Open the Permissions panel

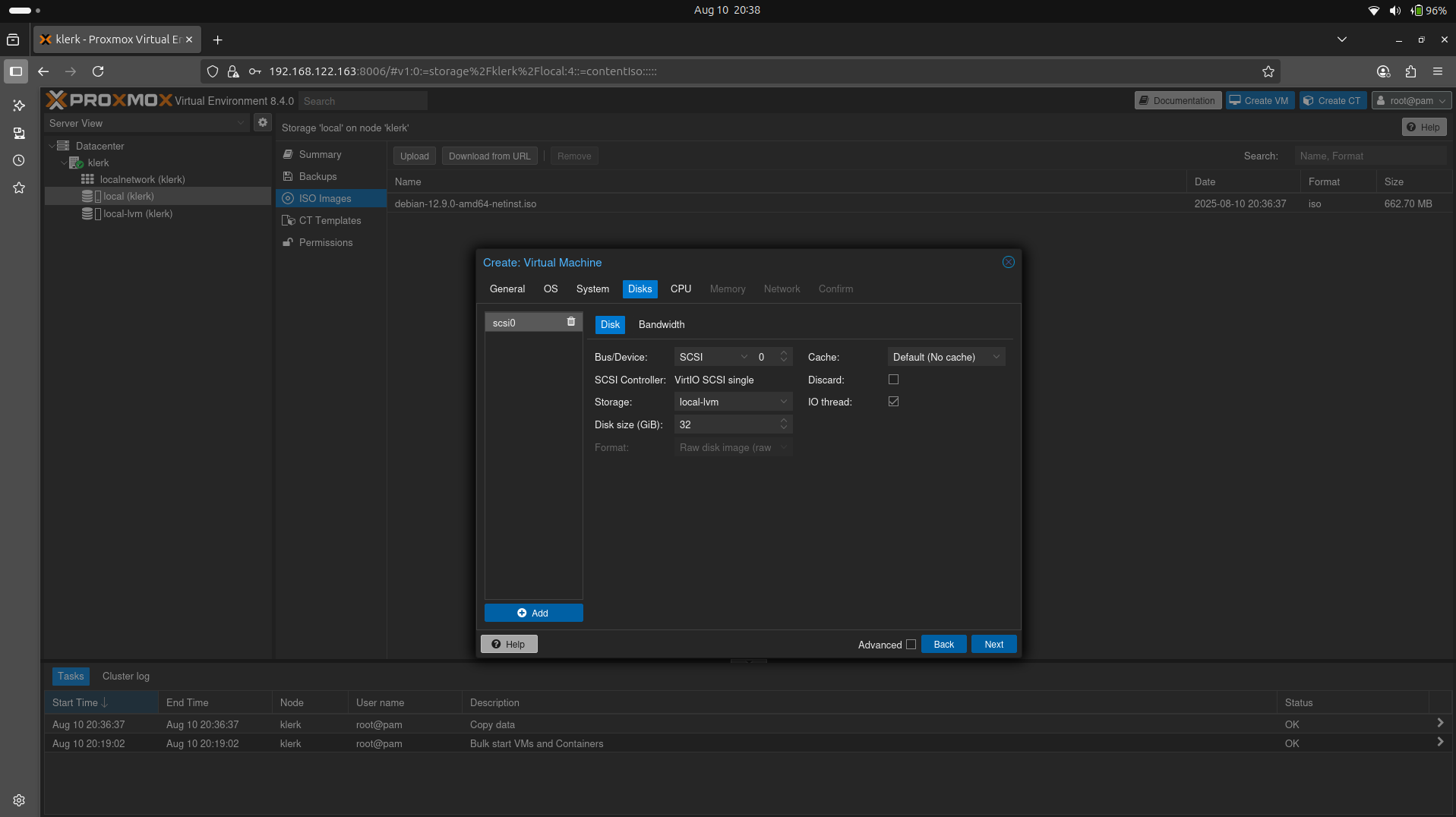click(x=325, y=242)
